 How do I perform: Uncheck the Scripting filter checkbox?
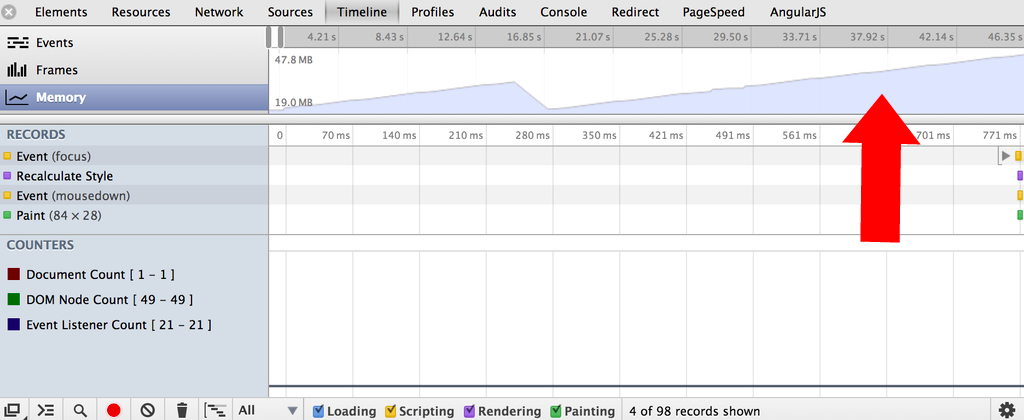pyautogui.click(x=390, y=411)
